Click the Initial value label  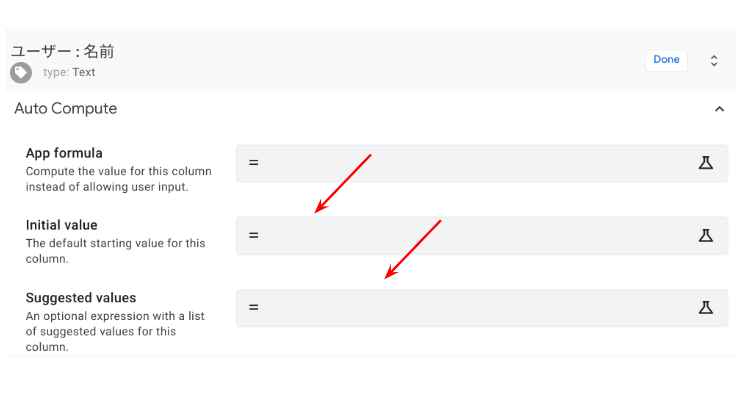click(61, 225)
